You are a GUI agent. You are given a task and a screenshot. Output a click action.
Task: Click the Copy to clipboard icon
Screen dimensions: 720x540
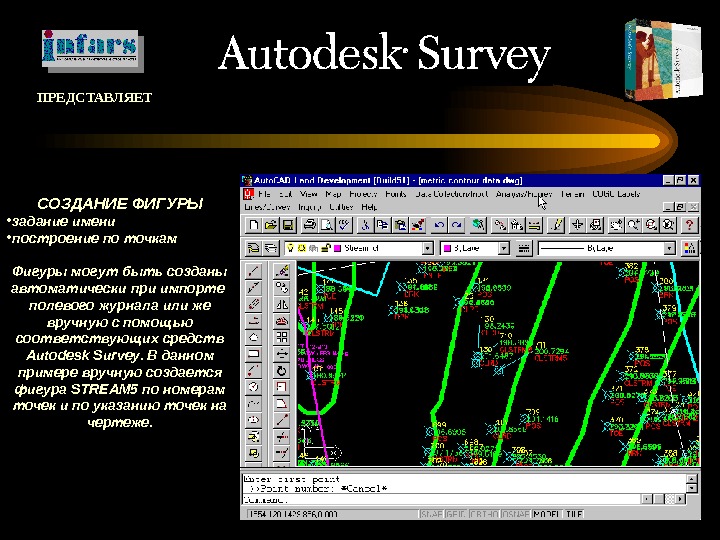tap(382, 225)
